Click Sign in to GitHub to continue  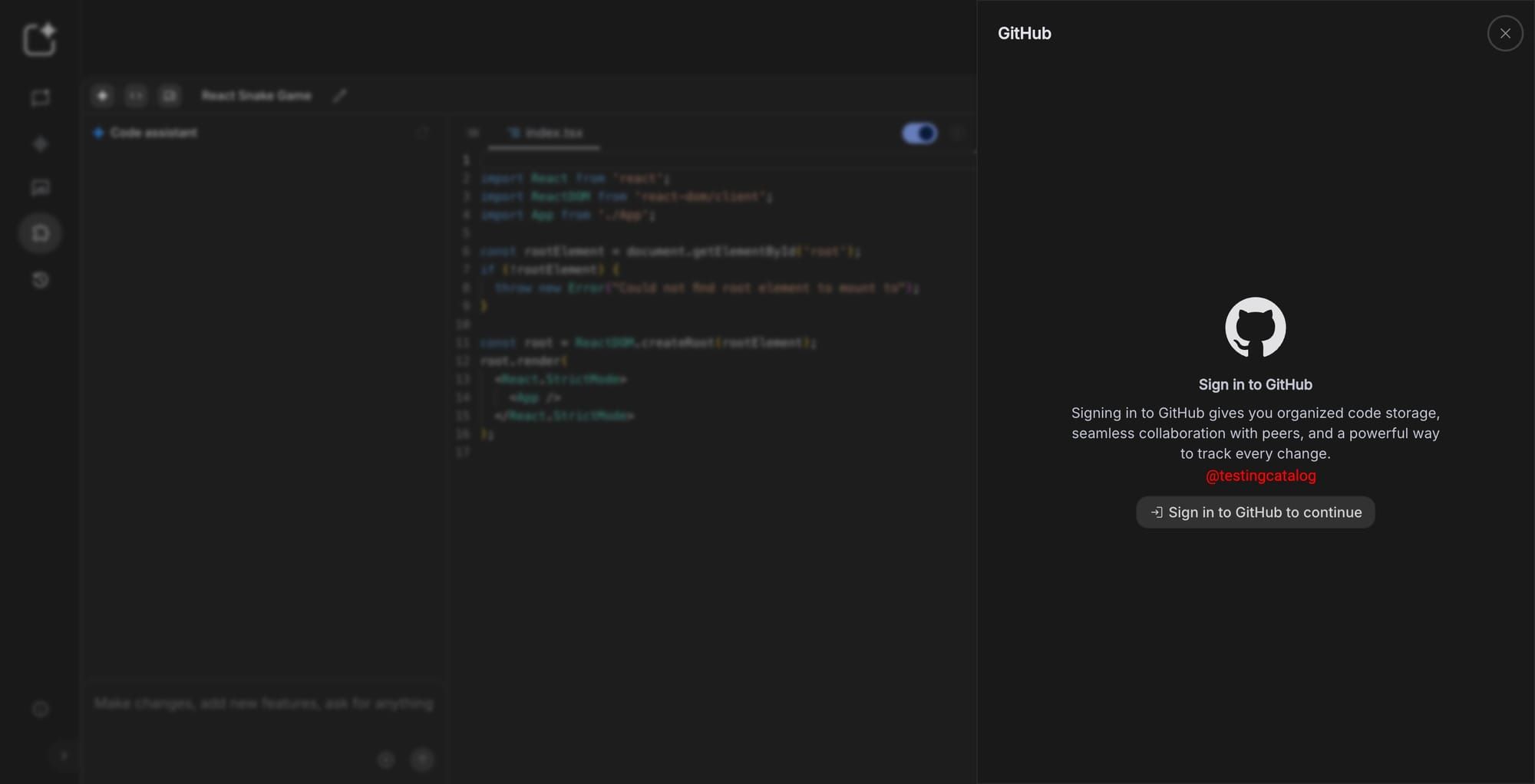coord(1255,512)
